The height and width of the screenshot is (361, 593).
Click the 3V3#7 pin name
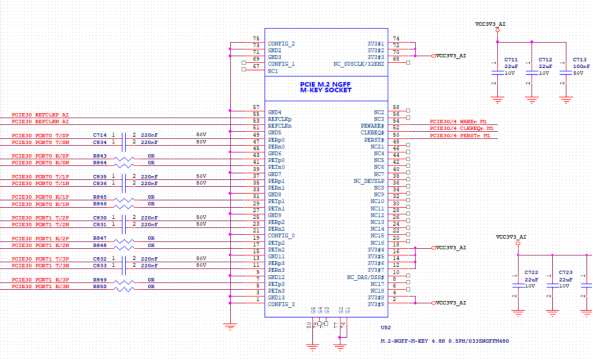[x=376, y=270]
